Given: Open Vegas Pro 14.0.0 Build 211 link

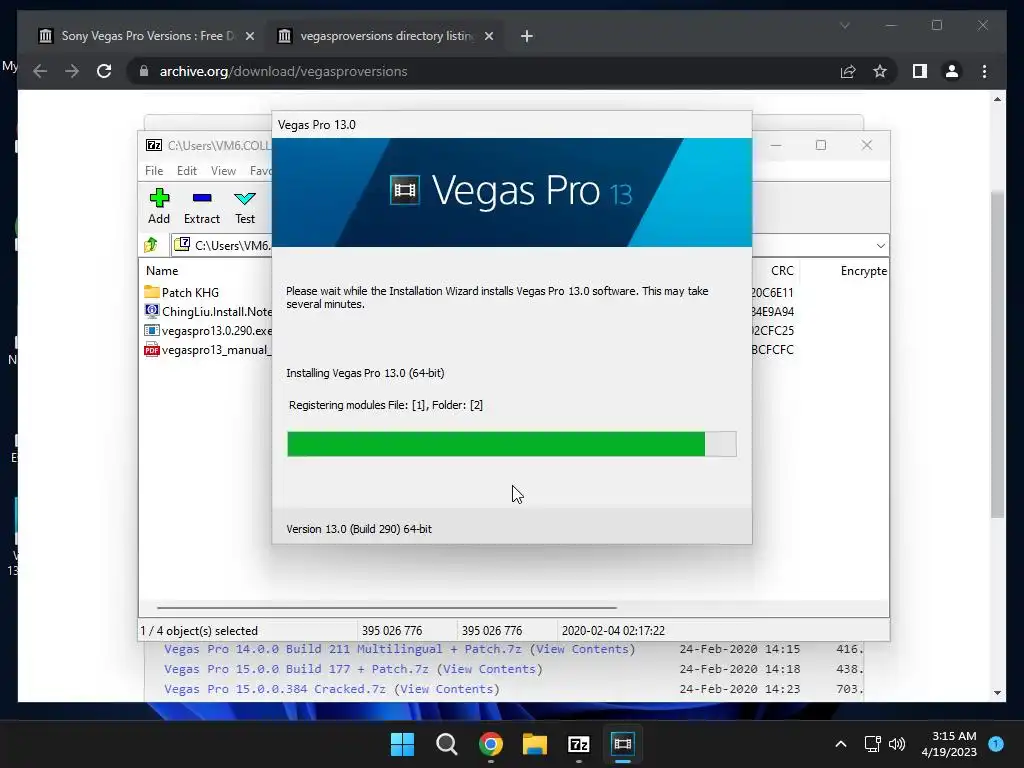Looking at the screenshot, I should 343,649.
